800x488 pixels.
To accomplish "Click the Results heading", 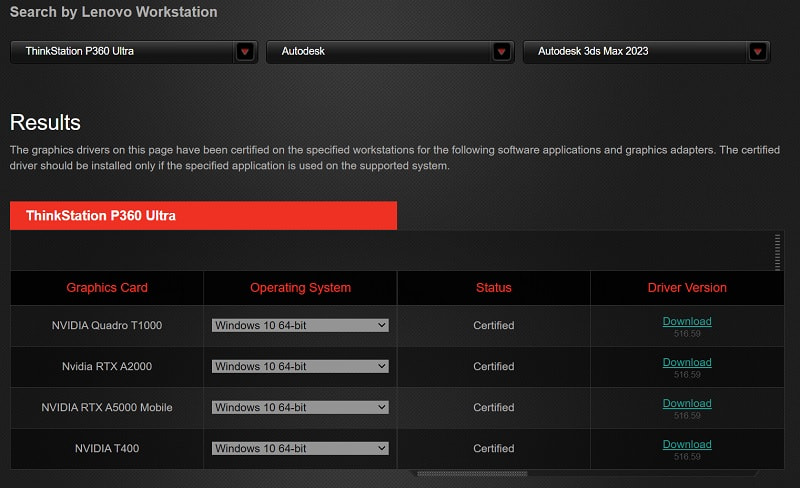I will click(45, 123).
